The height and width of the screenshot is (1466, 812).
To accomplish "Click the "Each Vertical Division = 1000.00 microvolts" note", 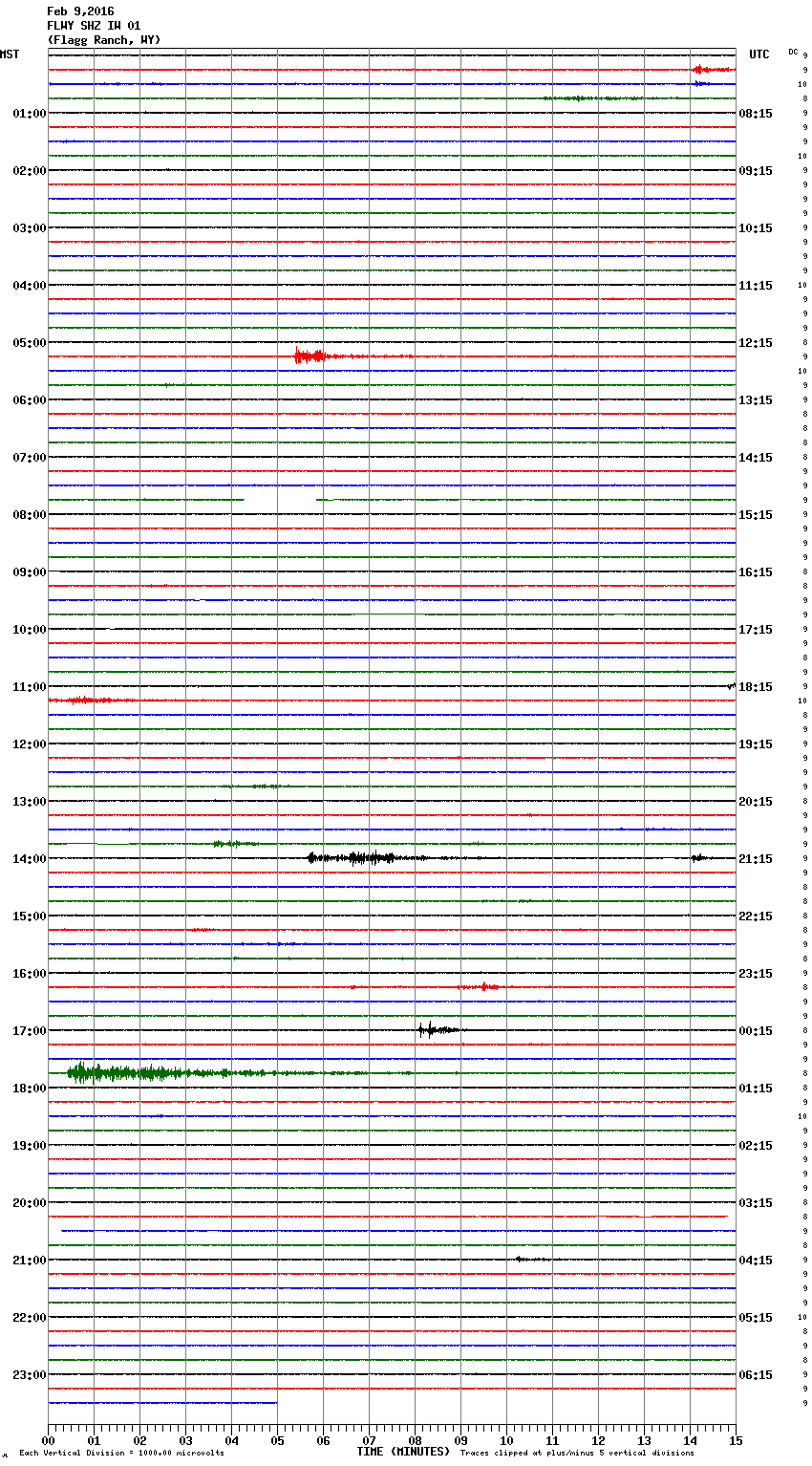I will coord(121,1454).
